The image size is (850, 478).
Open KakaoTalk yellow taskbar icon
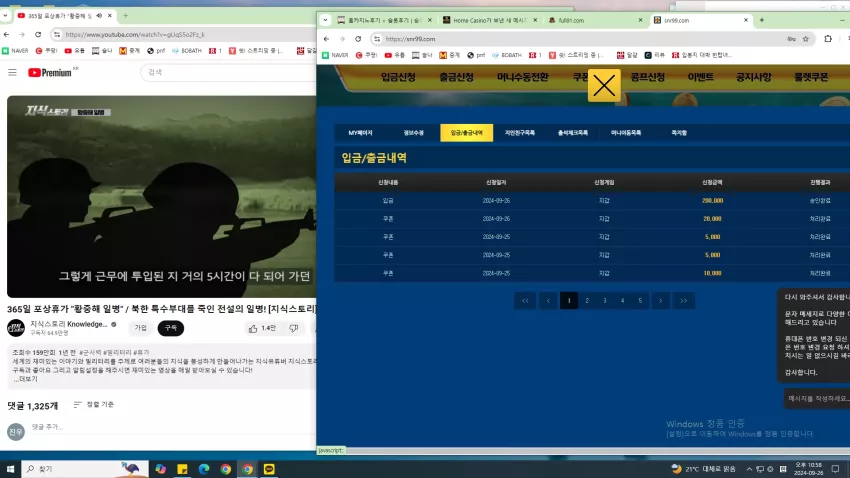(x=269, y=469)
